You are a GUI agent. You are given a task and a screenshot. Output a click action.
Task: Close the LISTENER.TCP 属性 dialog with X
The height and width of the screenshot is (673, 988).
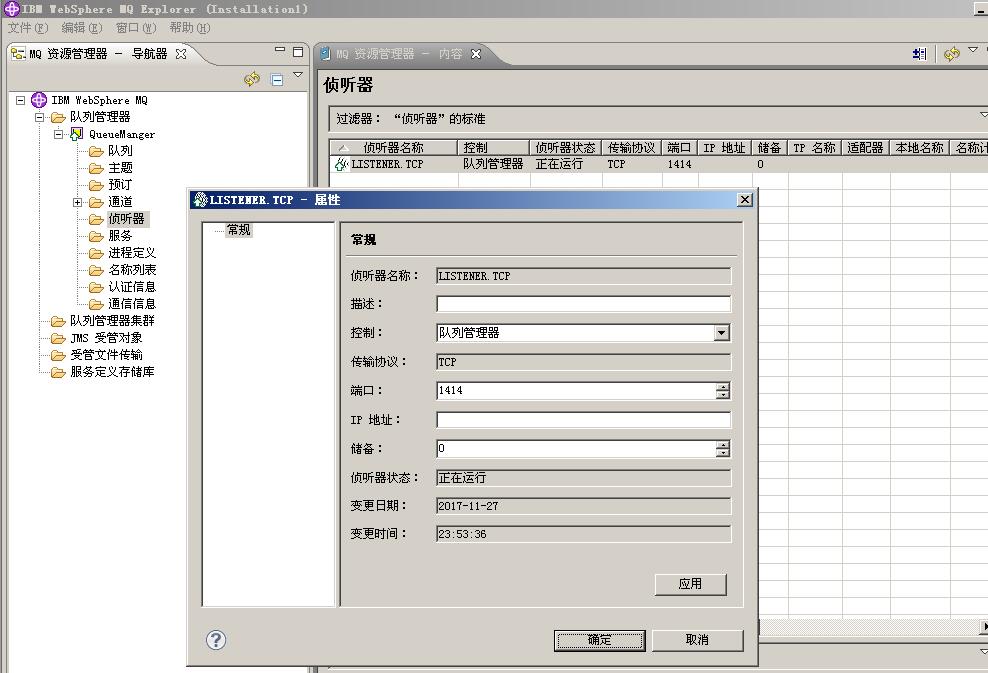click(745, 200)
